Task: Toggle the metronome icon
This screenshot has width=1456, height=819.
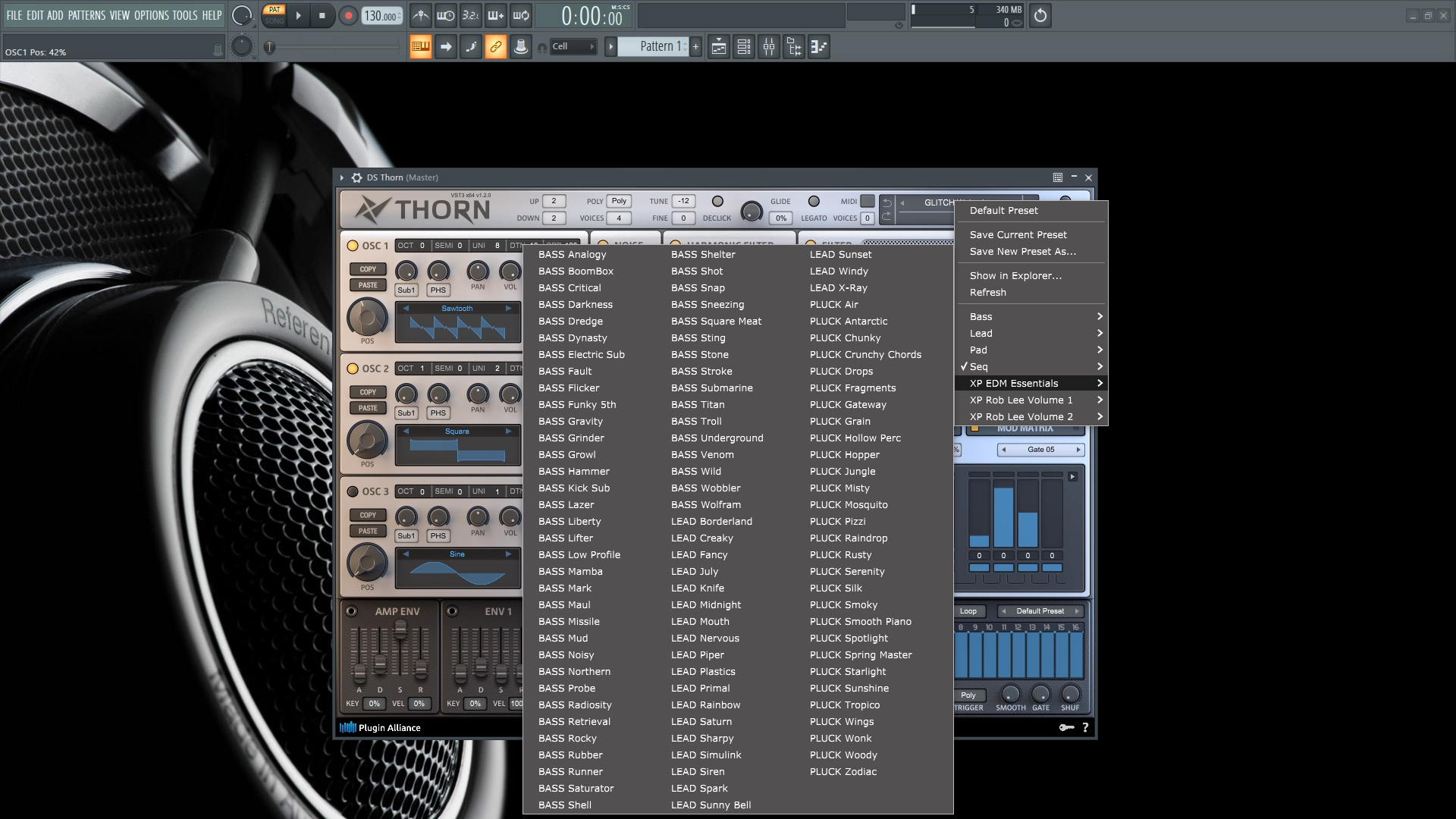Action: 421,15
